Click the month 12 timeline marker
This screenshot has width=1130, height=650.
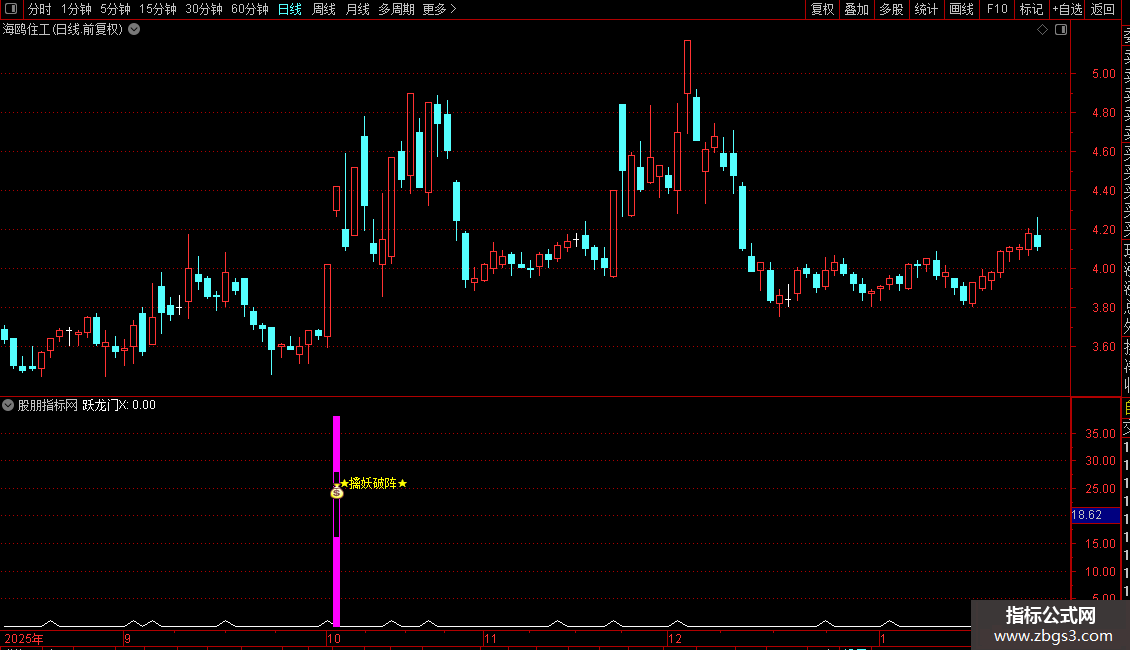[x=675, y=638]
